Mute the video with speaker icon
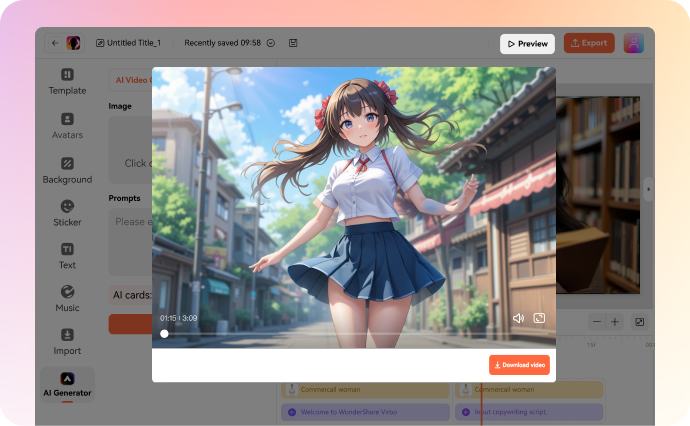Viewport: 690px width, 426px height. point(518,318)
